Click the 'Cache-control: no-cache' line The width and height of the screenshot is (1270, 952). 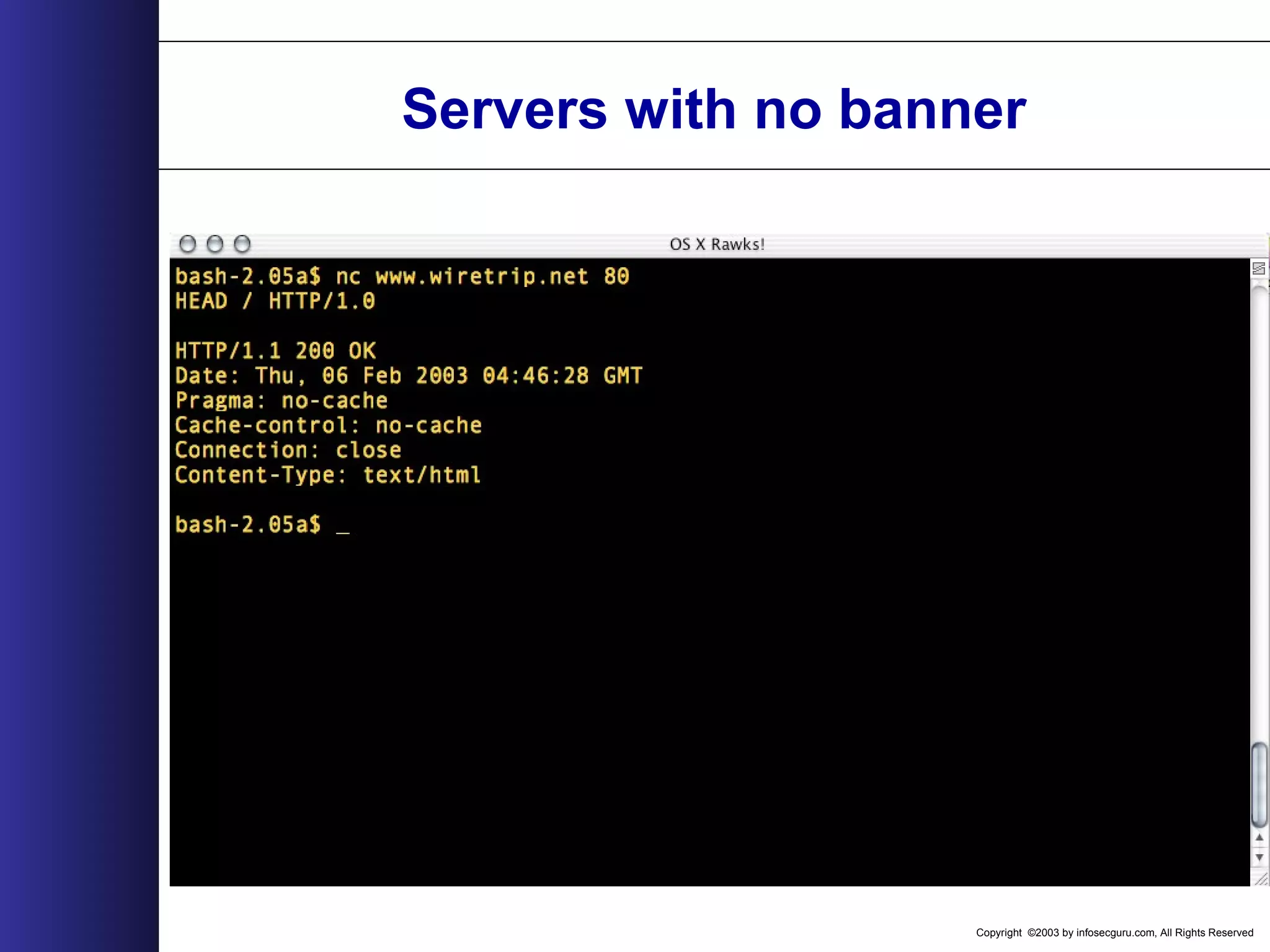point(328,425)
